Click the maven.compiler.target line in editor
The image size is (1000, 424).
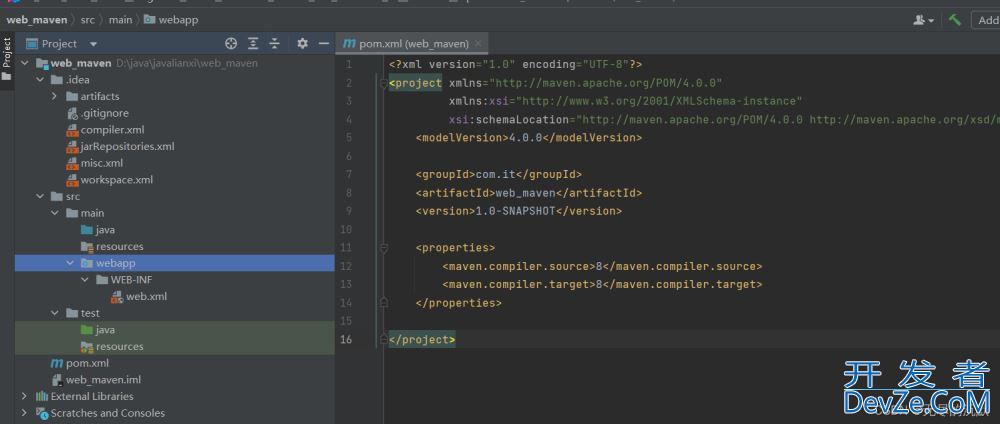click(602, 284)
